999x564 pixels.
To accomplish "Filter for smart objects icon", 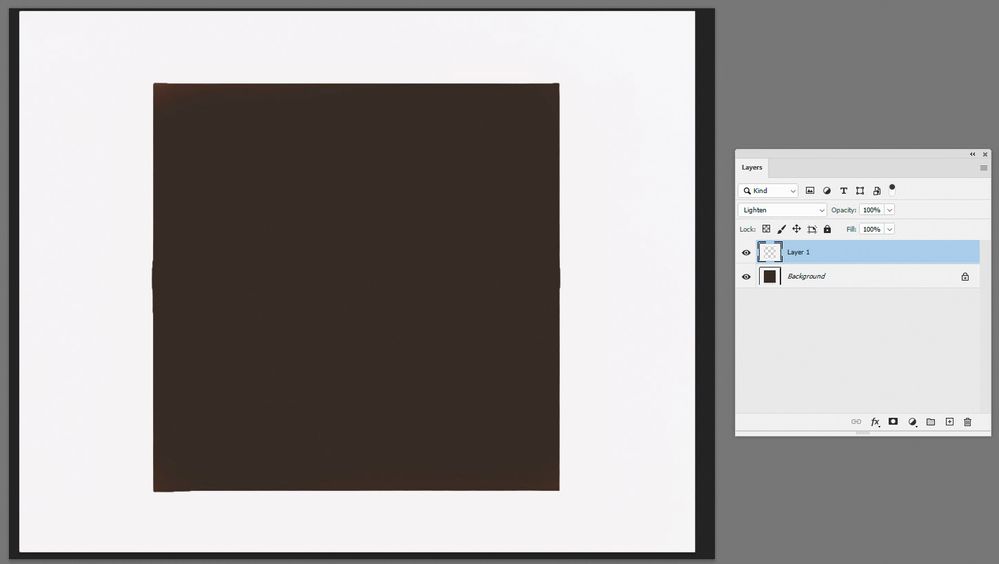I will (877, 191).
